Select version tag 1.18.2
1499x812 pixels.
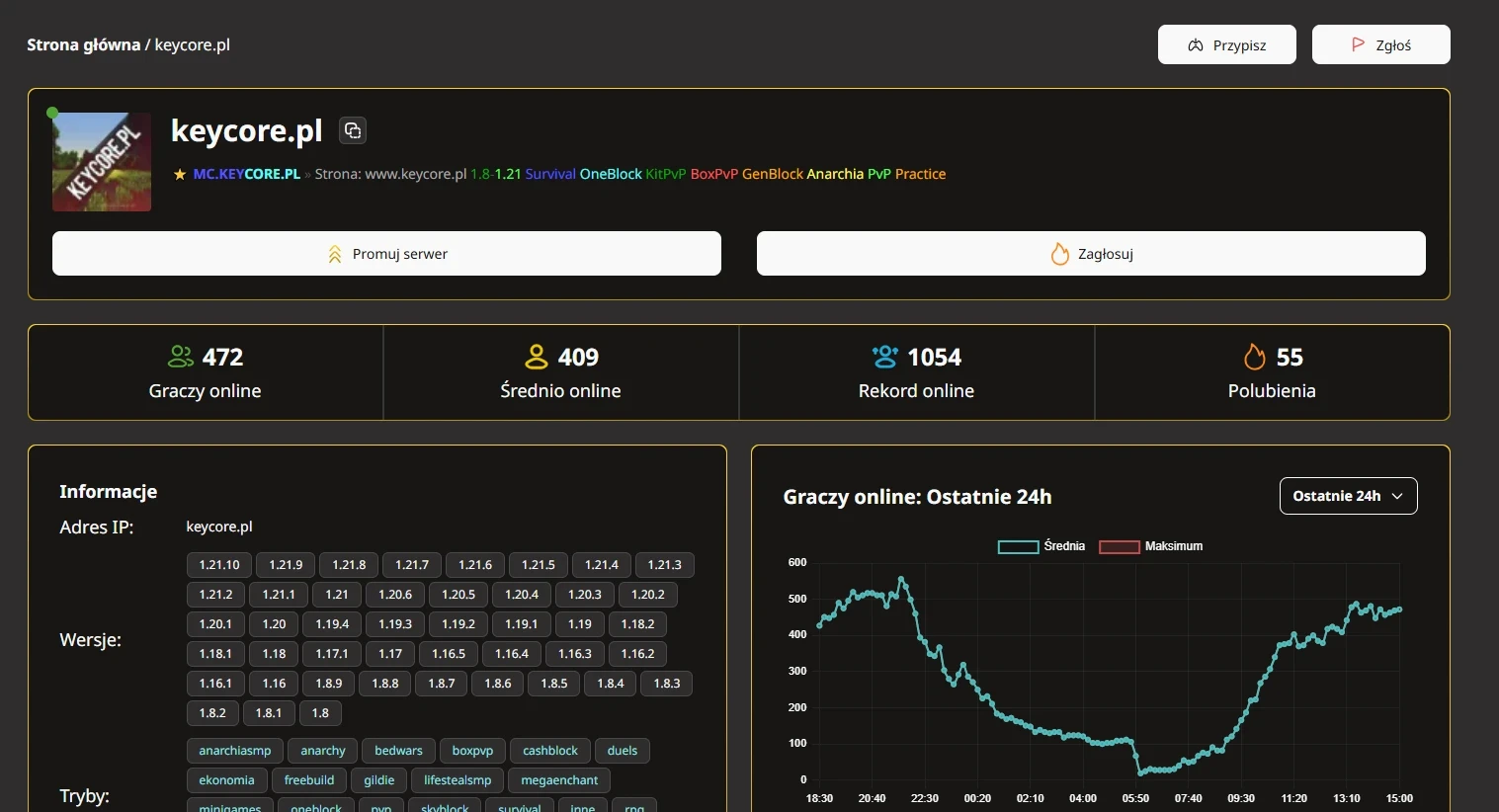coord(638,624)
